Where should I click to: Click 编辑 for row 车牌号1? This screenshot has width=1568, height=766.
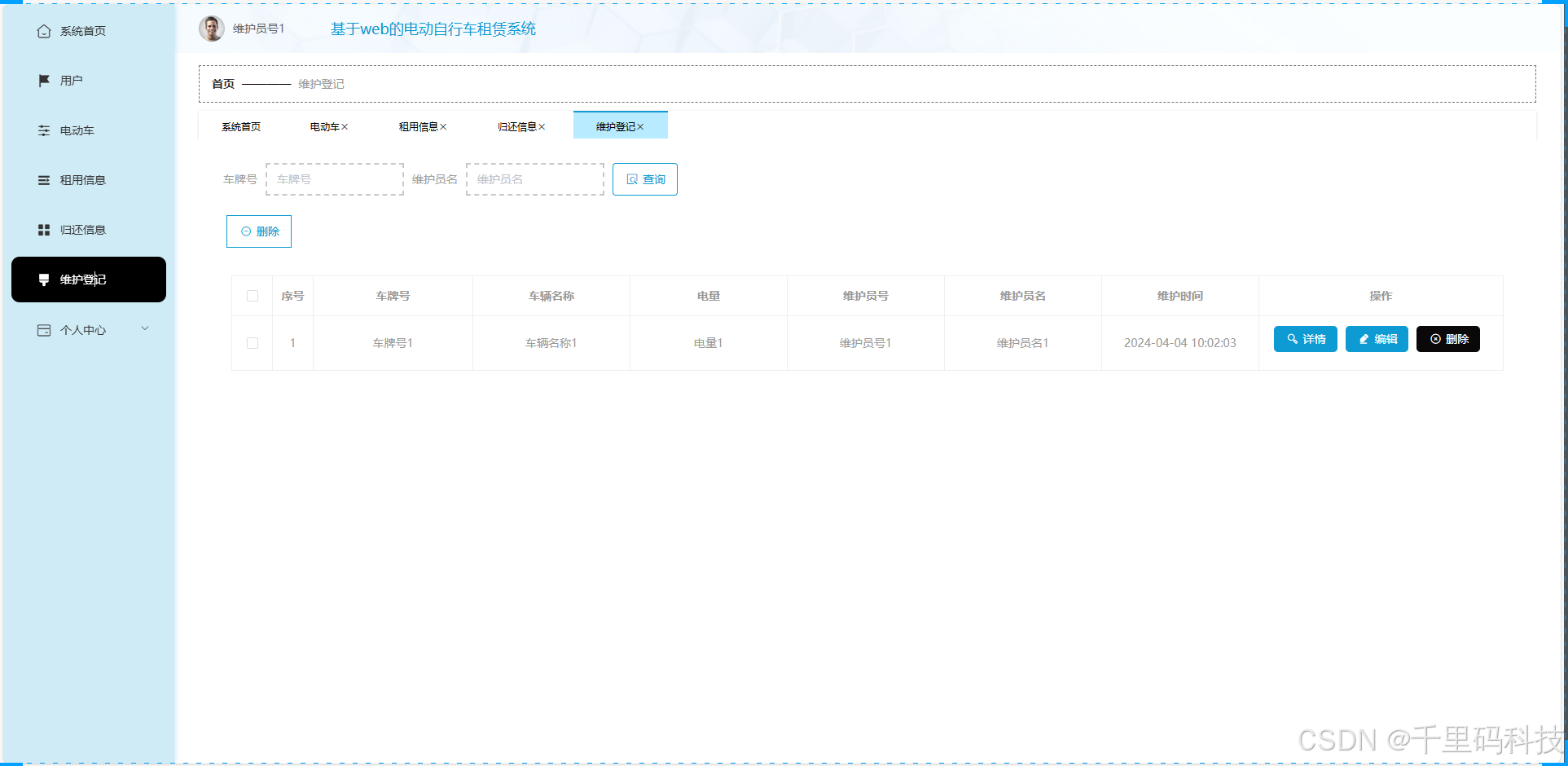(1377, 339)
